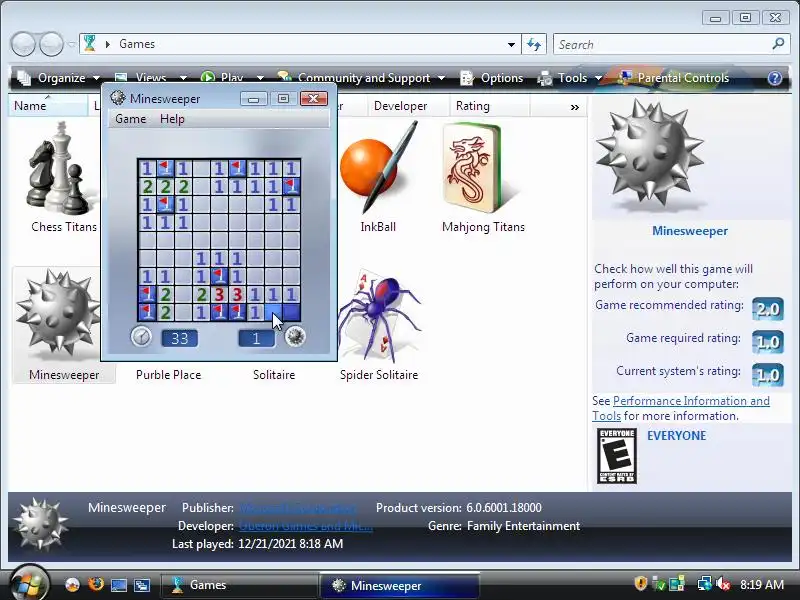
Task: Click the Purble Place label
Action: (168, 375)
